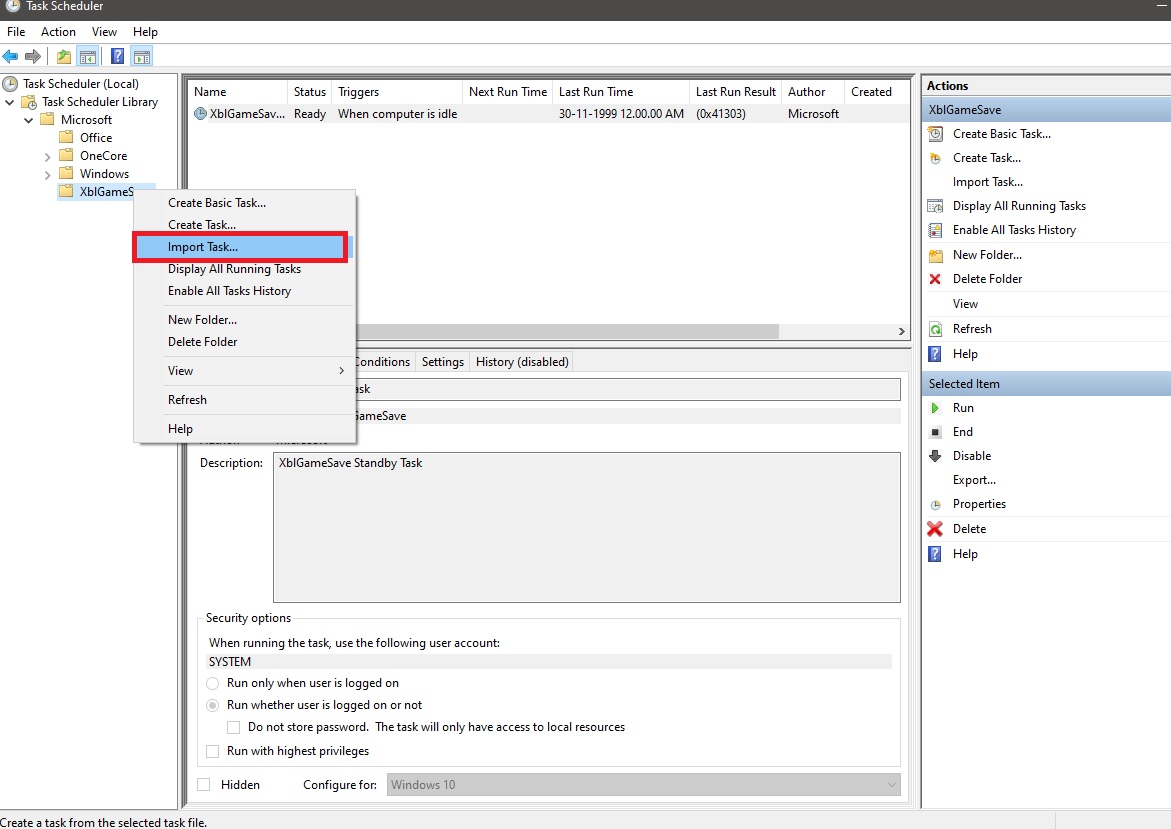Select Run only when user is logged on

(x=212, y=683)
